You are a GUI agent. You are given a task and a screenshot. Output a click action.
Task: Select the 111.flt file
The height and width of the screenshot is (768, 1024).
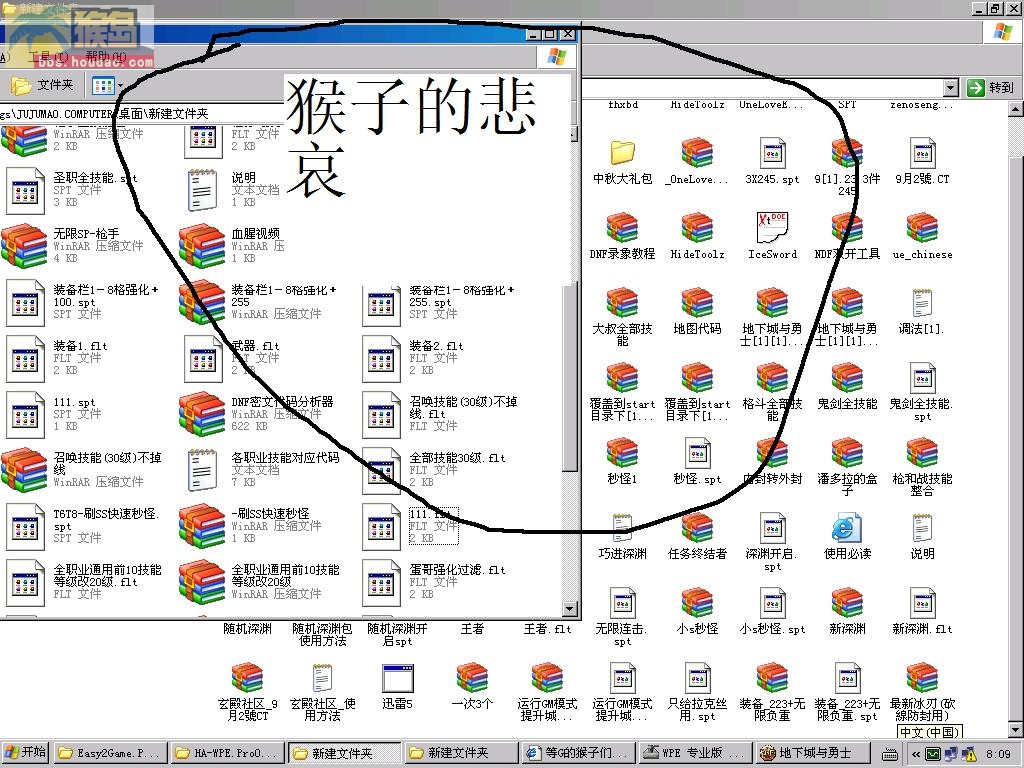(411, 527)
